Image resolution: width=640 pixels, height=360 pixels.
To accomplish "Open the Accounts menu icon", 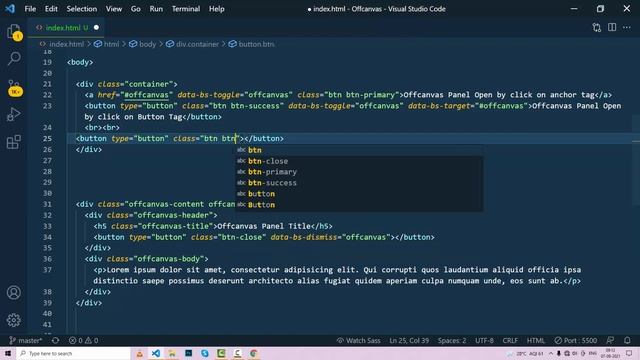I will 14,293.
